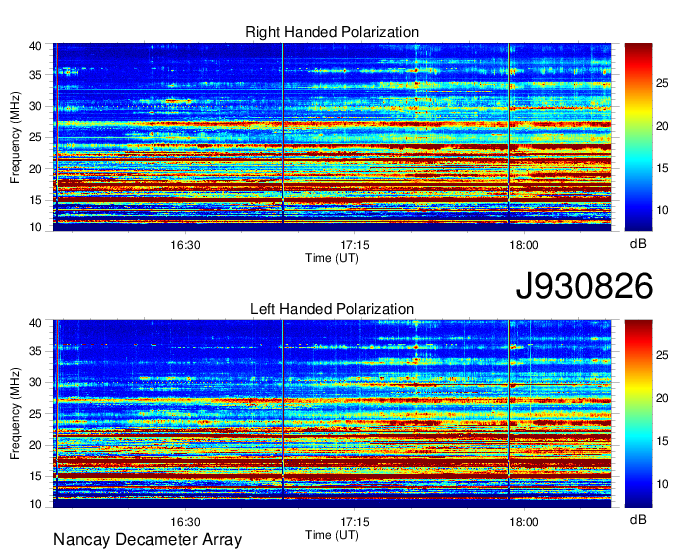Screen dimensions: 680x552
Task: Click inside the Left Handed Polarization spectrogram
Action: pyautogui.click(x=332, y=414)
